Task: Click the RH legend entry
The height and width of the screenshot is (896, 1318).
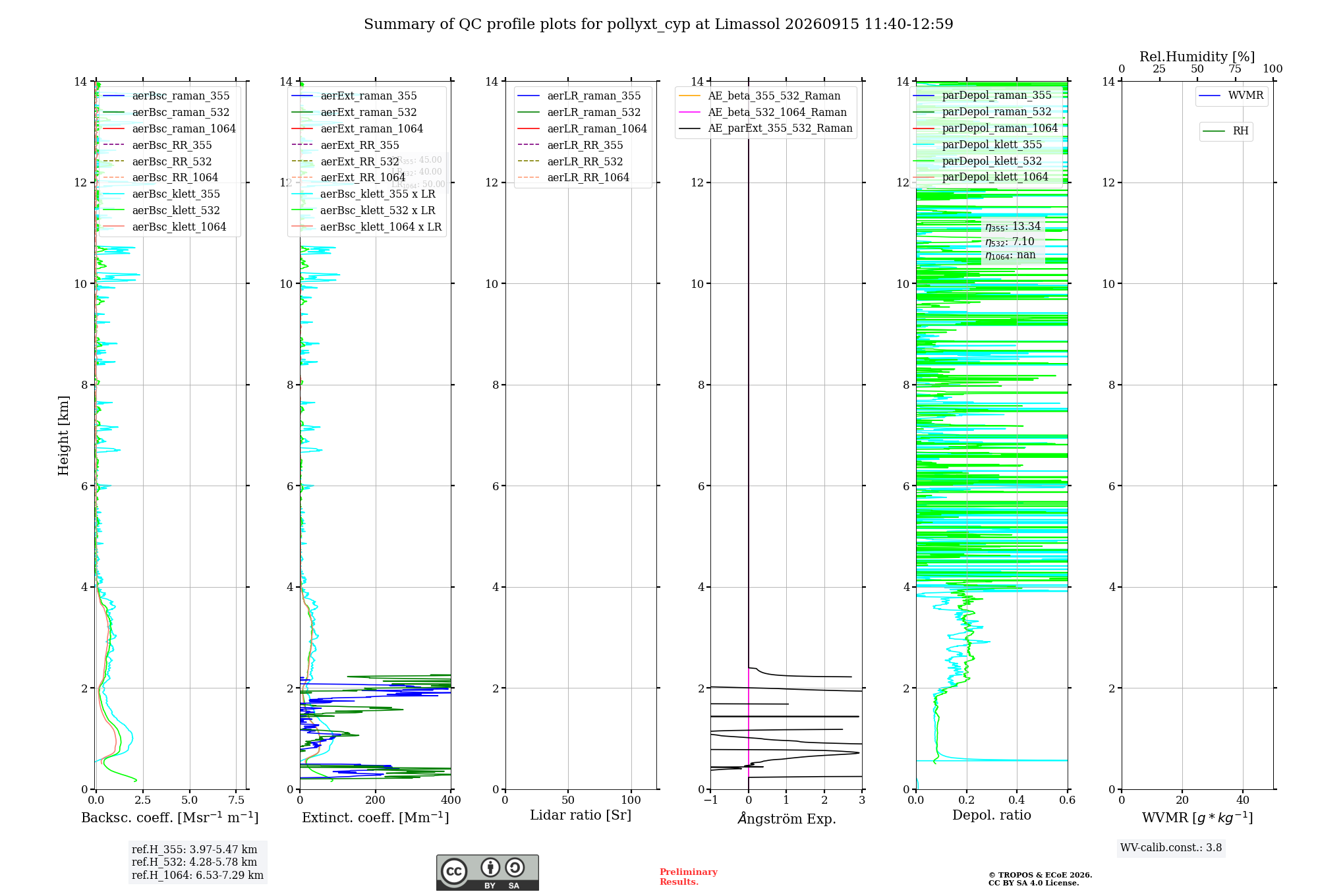Action: (1226, 131)
